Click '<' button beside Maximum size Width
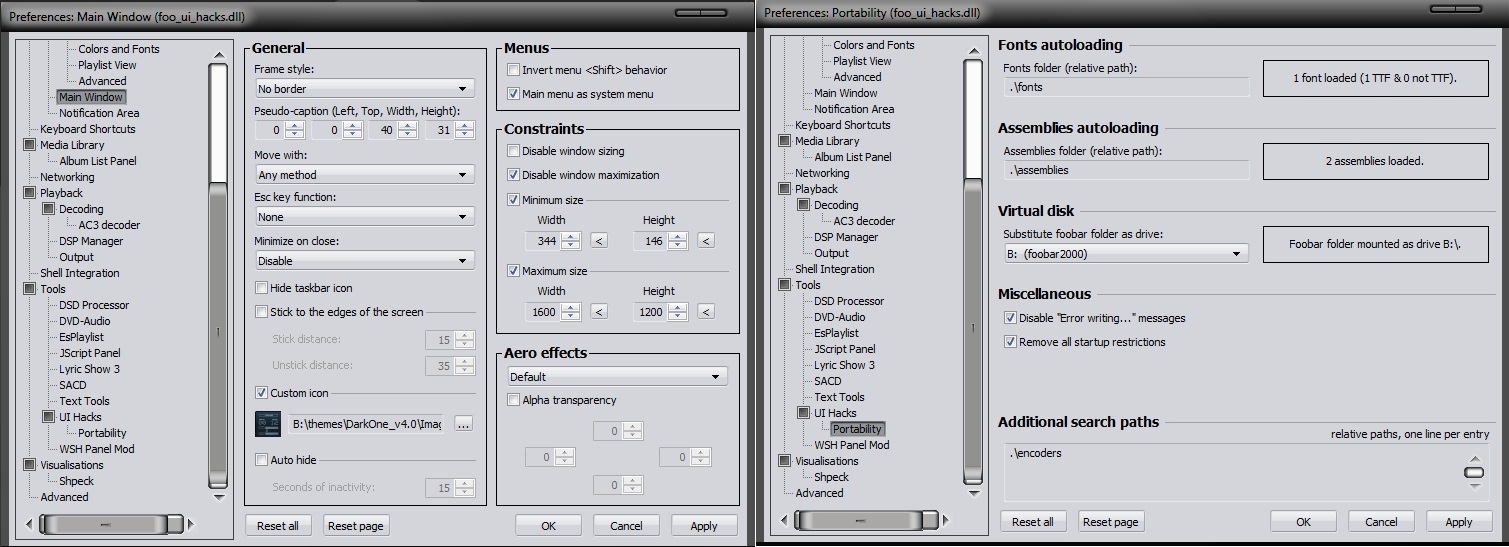Screen dimensions: 1509x547 (599, 312)
